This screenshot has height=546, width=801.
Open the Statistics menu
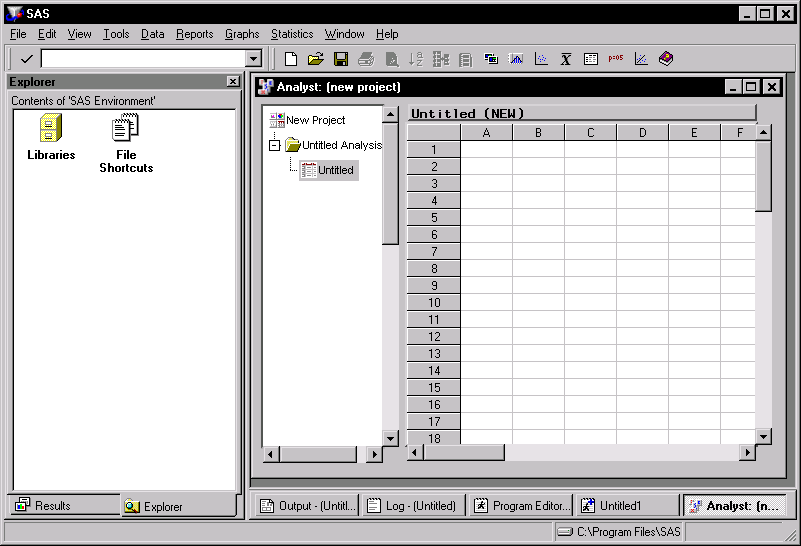click(292, 34)
